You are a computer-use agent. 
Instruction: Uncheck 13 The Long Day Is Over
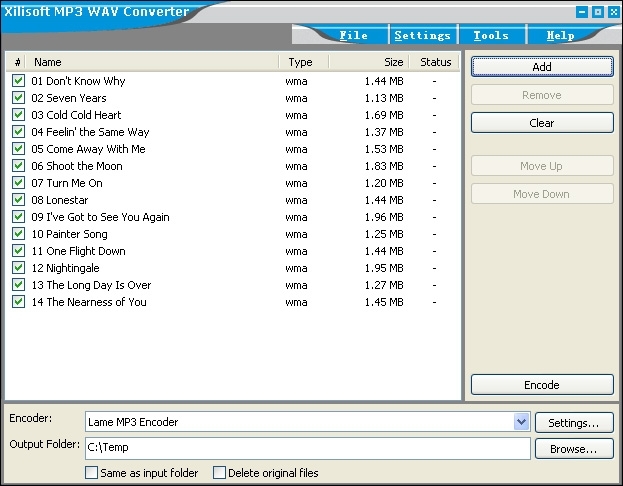(18, 285)
